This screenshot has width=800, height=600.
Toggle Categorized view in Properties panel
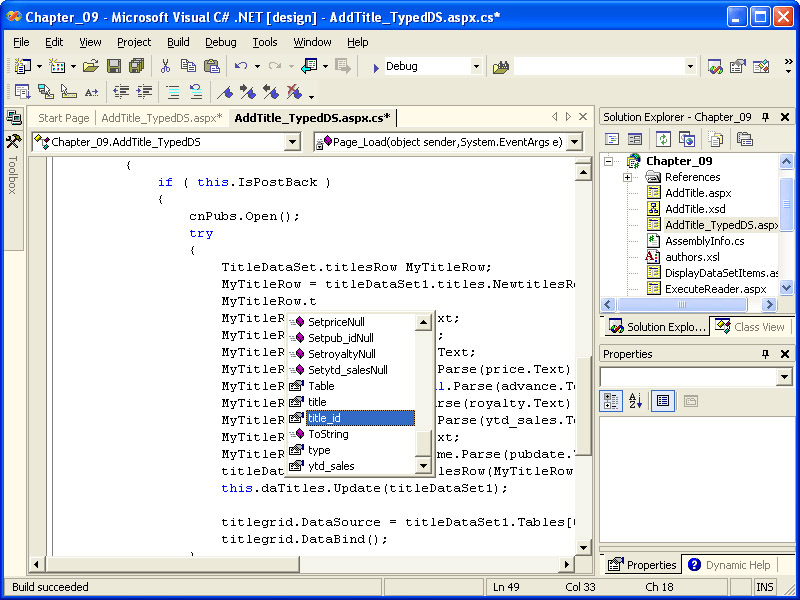pos(611,401)
